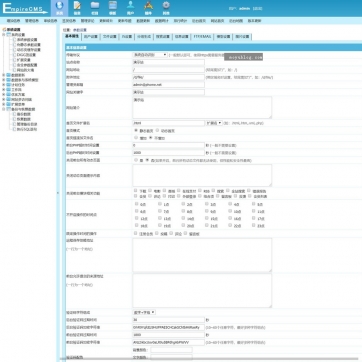Open the 扩展名 dropdown beside .html field
362x362 pixels.
tap(214, 123)
